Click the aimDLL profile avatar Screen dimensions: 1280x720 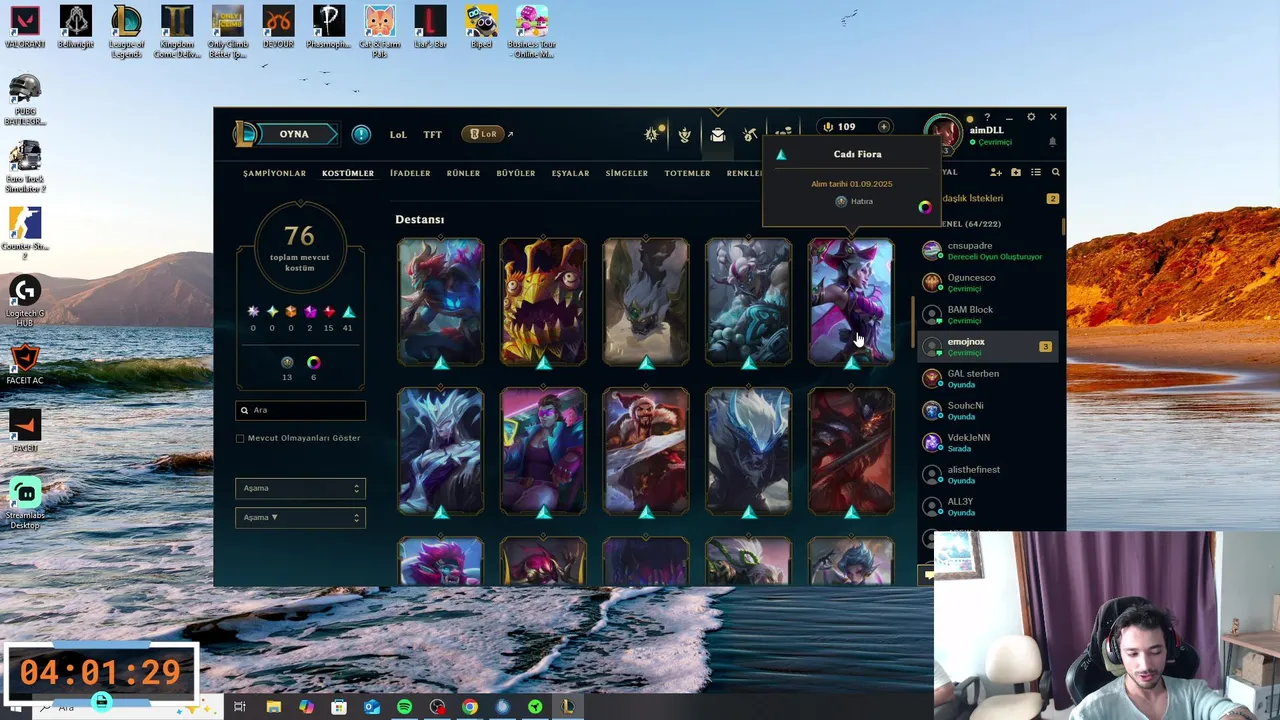[942, 134]
